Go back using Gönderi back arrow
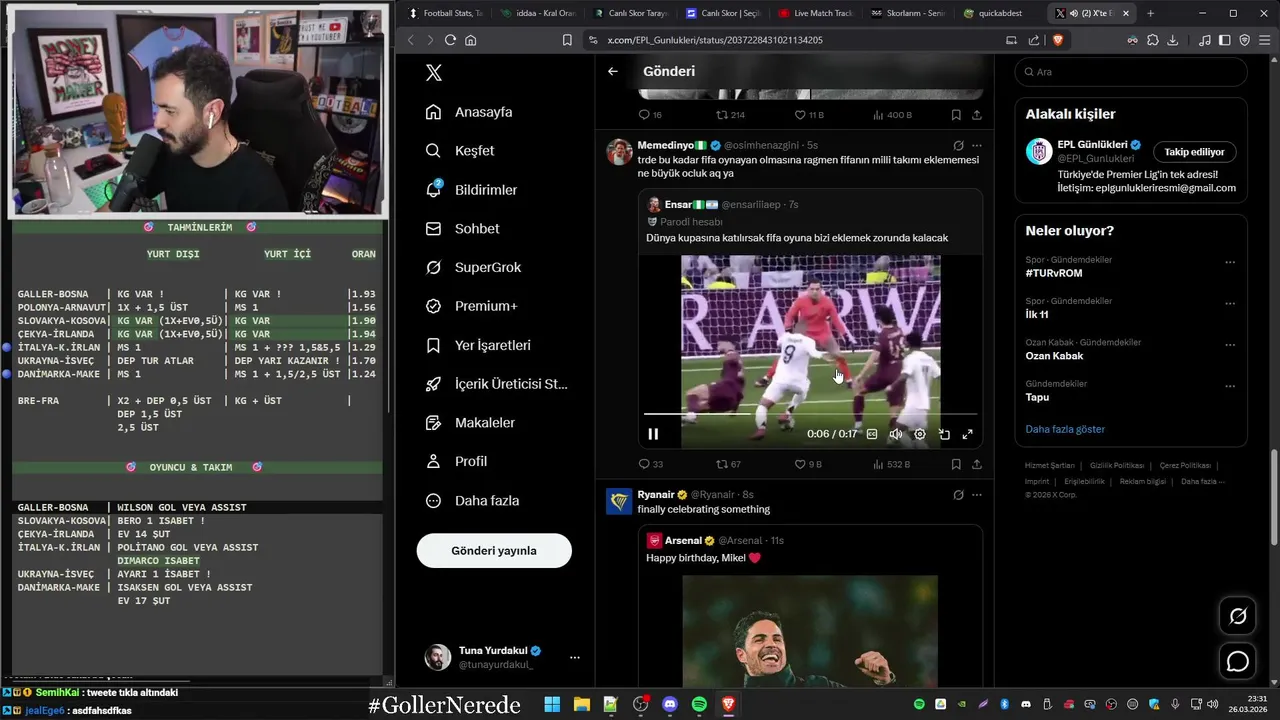Image resolution: width=1280 pixels, height=720 pixels. pyautogui.click(x=613, y=72)
